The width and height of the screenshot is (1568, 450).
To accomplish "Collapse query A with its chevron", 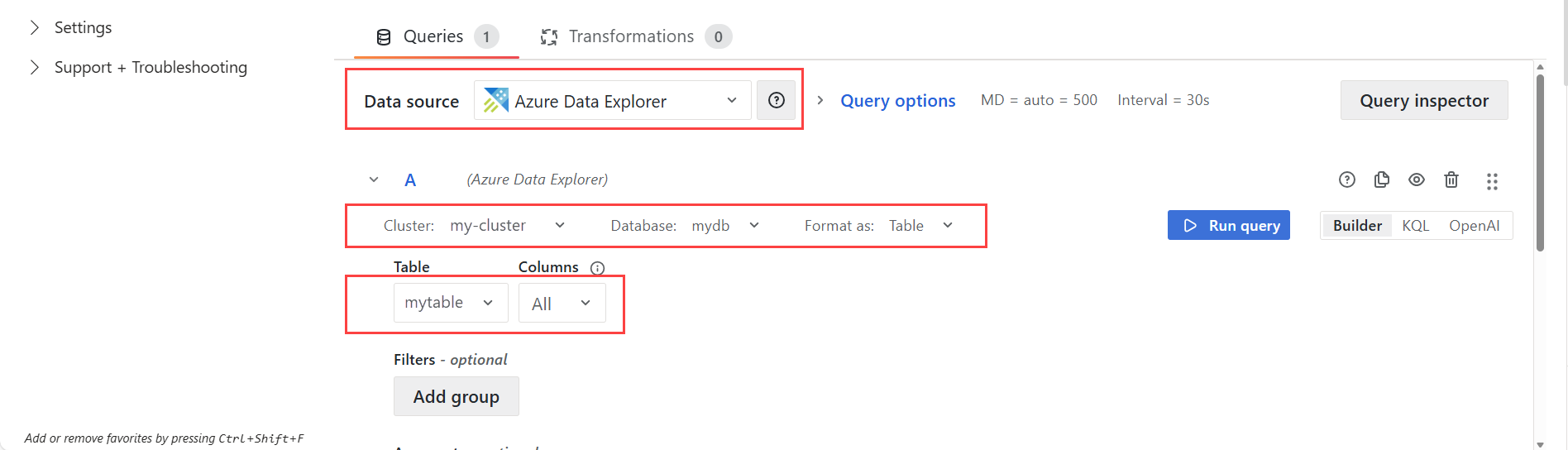I will point(374,180).
